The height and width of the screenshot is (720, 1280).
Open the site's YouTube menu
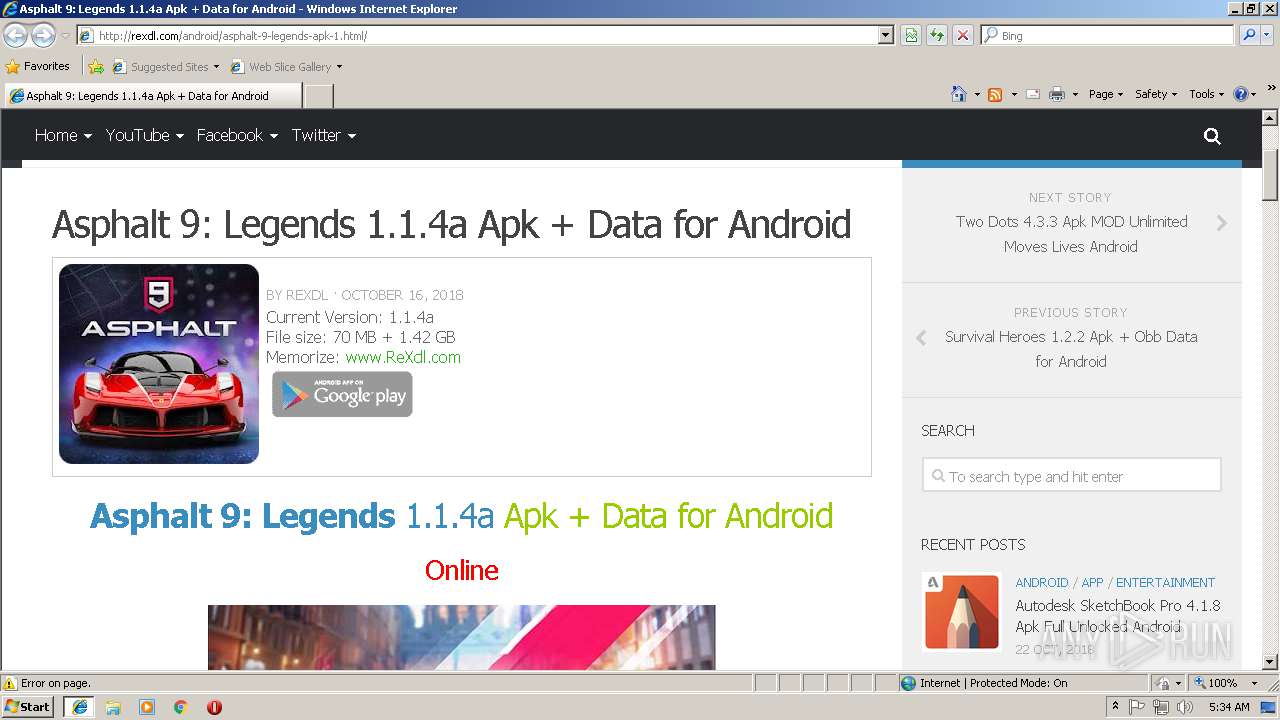click(145, 135)
